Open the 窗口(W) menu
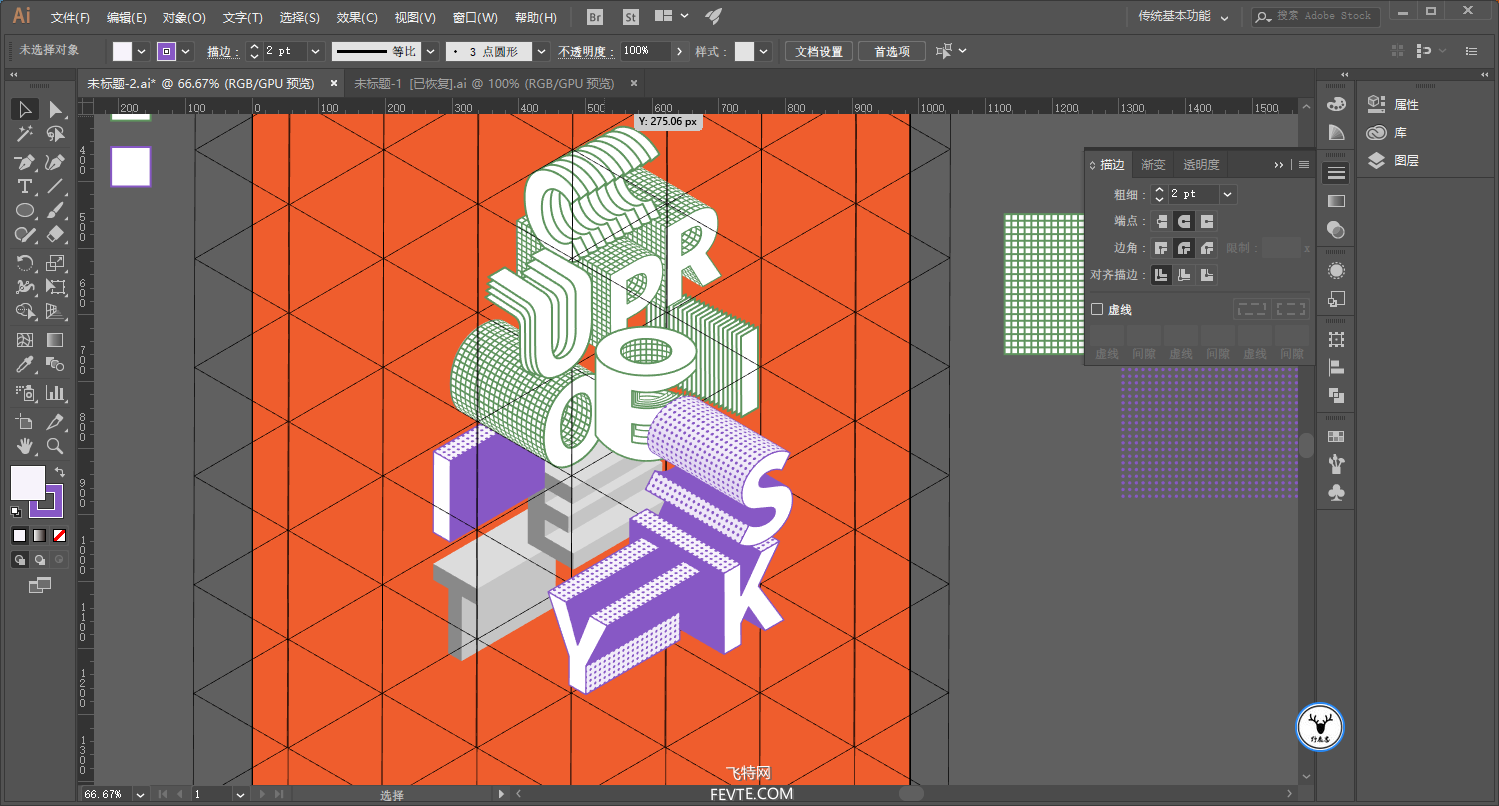Viewport: 1499px width, 806px height. click(475, 18)
